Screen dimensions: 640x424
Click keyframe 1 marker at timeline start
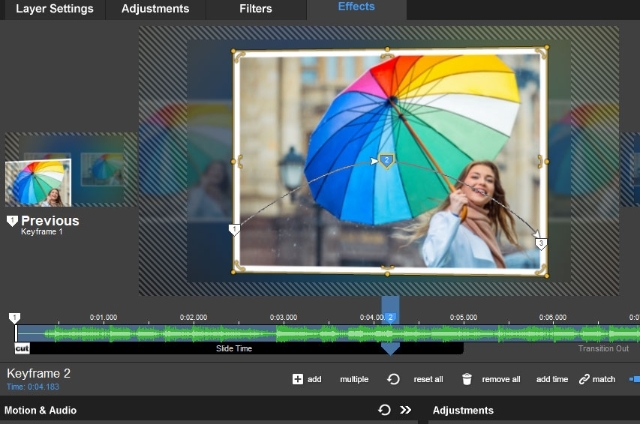14,317
